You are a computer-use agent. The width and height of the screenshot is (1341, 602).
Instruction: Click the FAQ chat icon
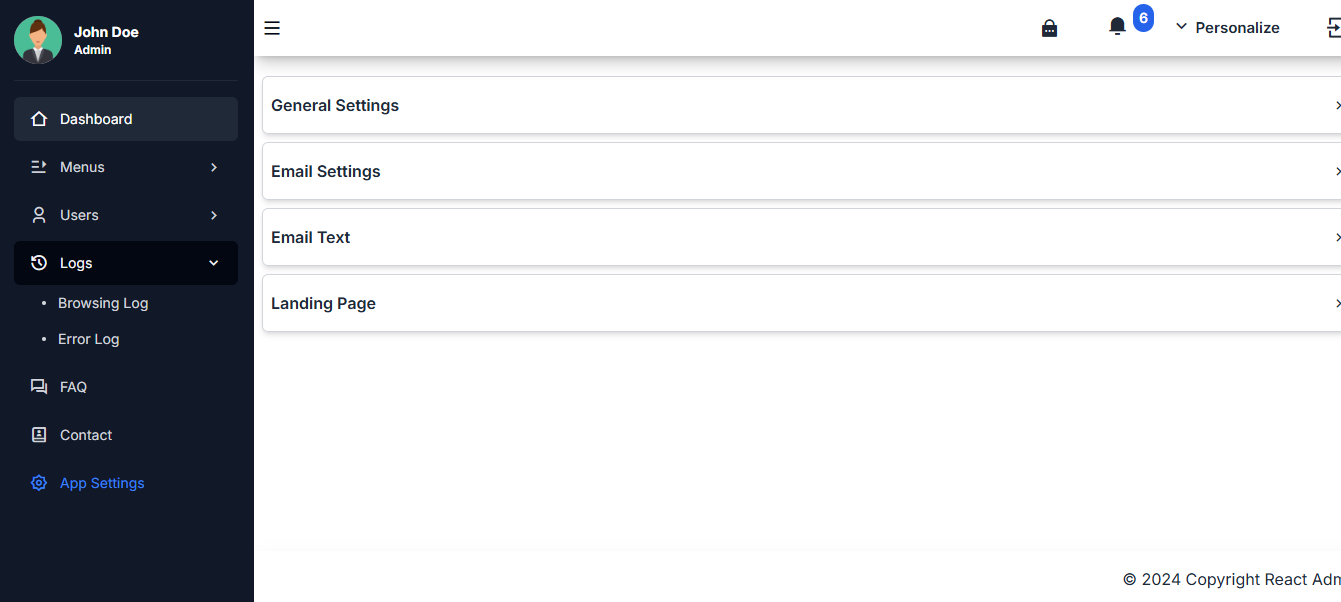coord(39,387)
